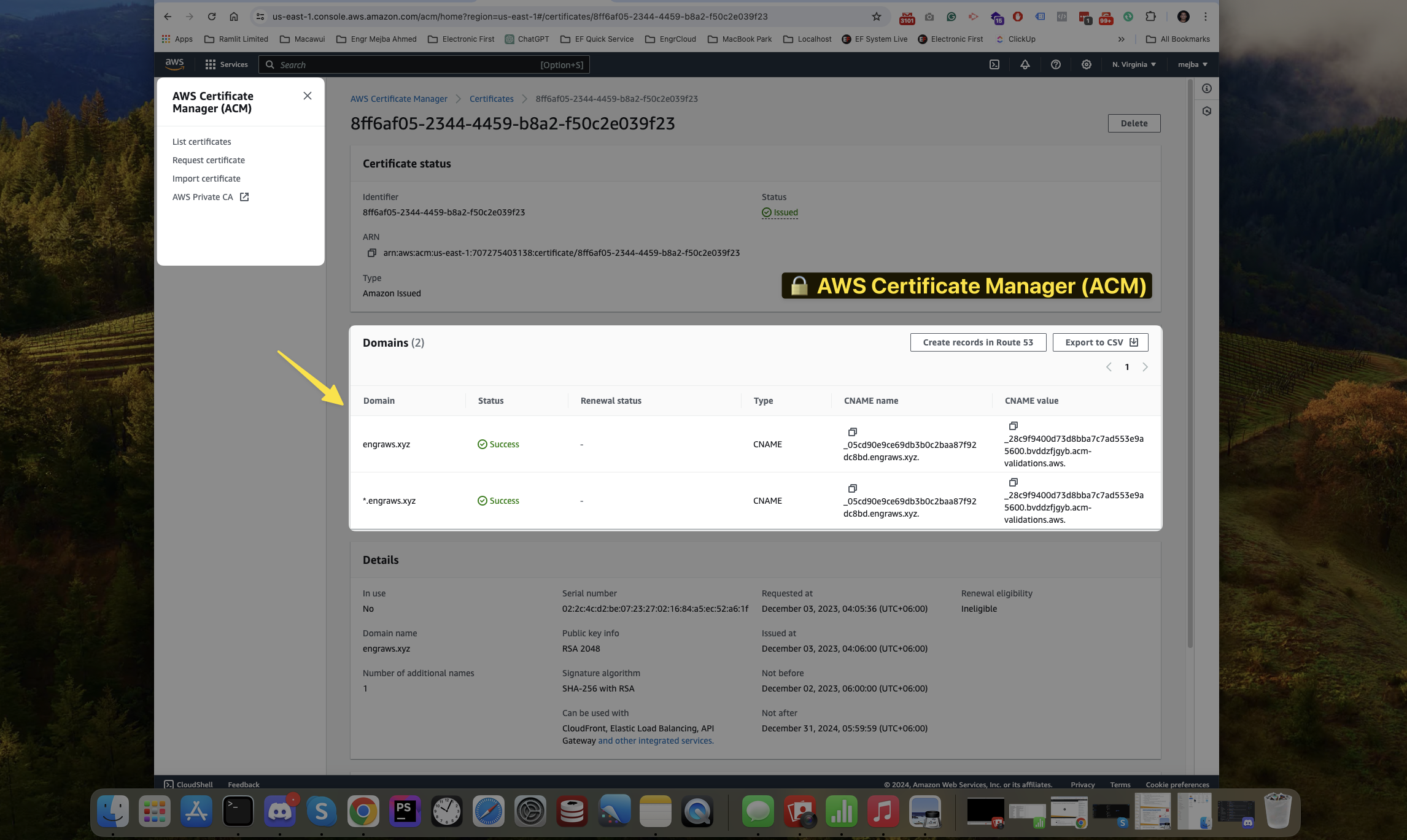This screenshot has height=840, width=1407.
Task: Open Discord from the Dock
Action: [x=280, y=811]
